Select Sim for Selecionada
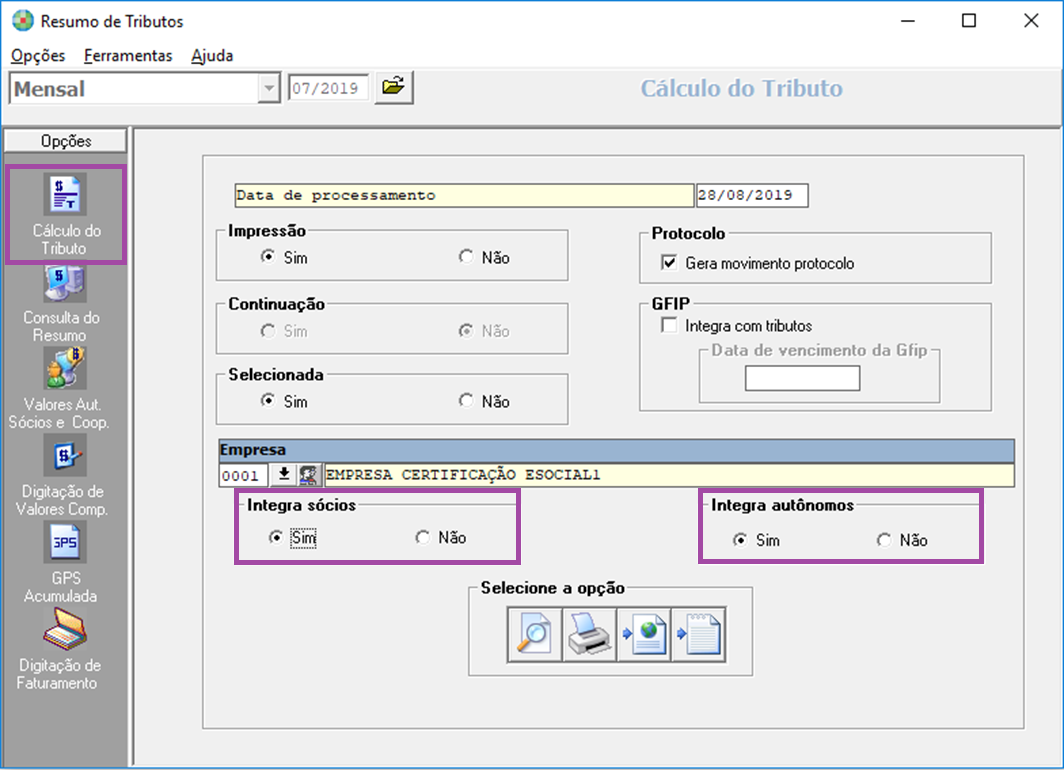Image resolution: width=1064 pixels, height=770 pixels. 268,401
